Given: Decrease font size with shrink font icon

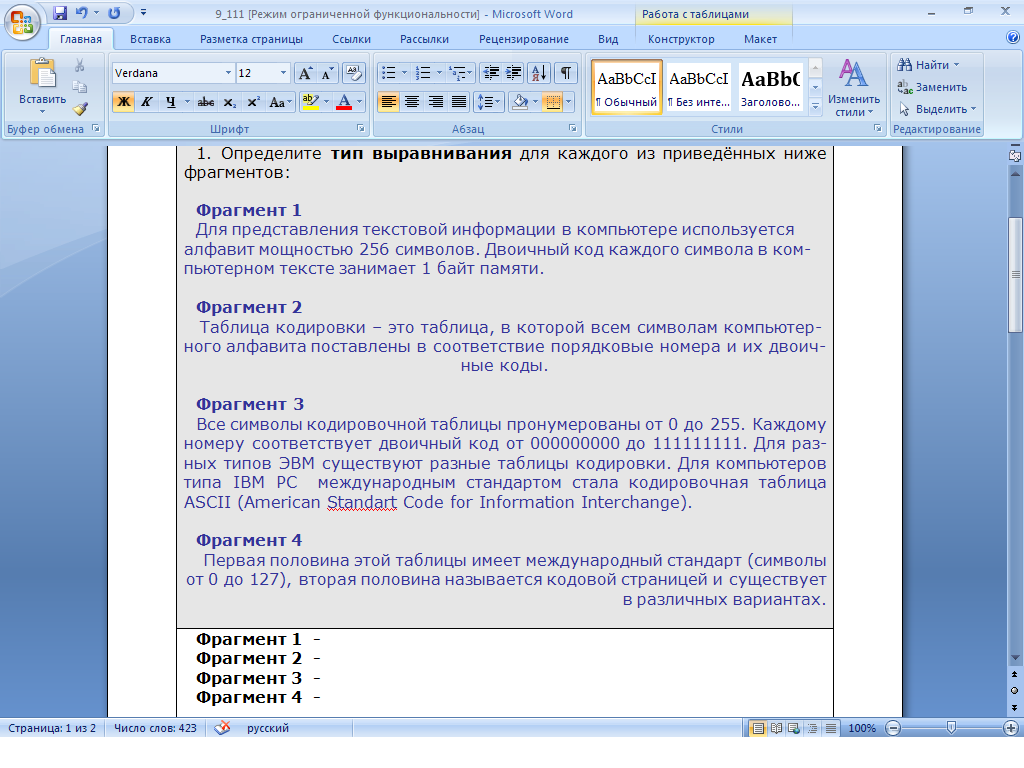Looking at the screenshot, I should tap(327, 73).
